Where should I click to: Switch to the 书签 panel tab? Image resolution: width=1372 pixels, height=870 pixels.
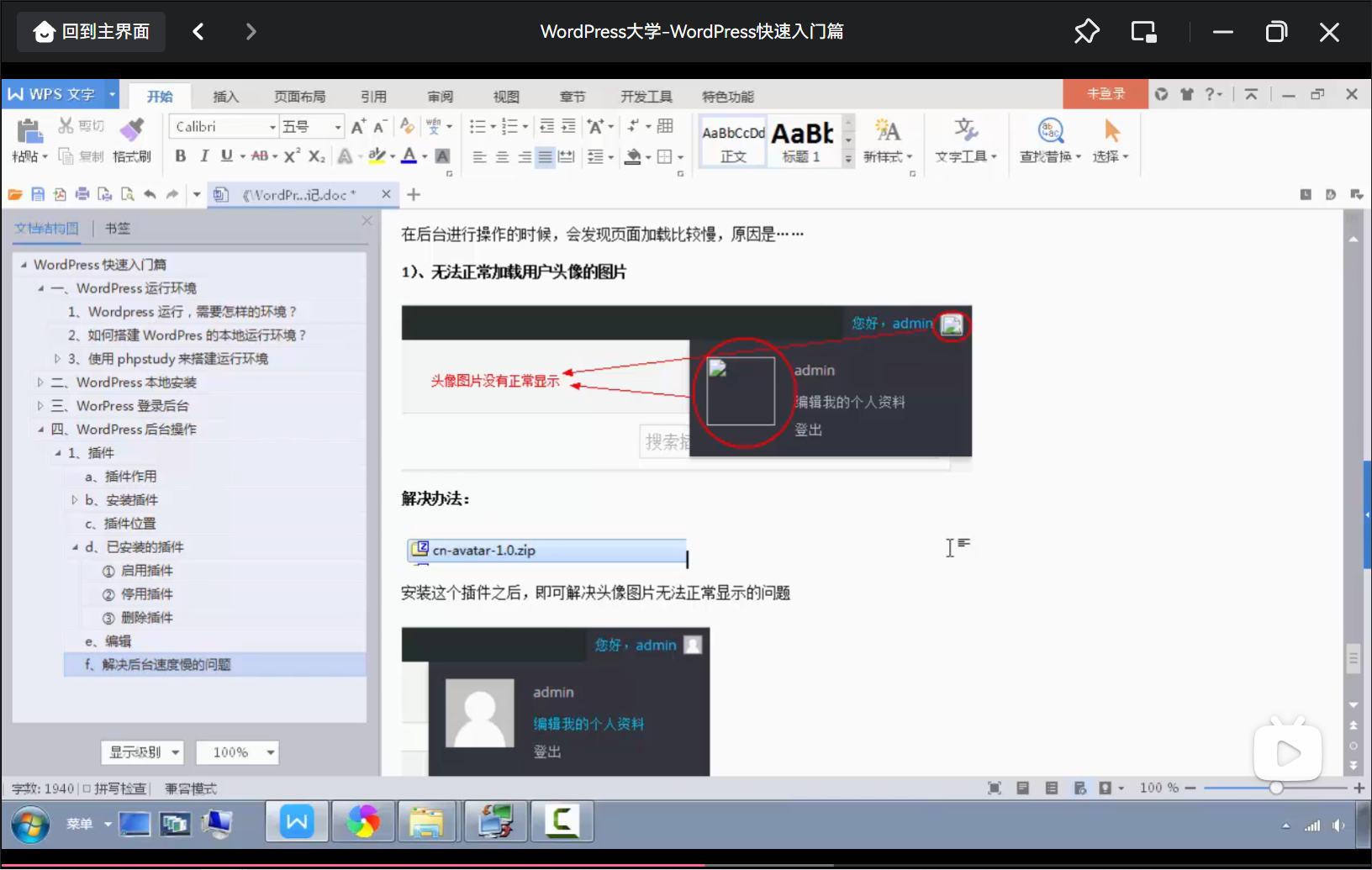(118, 228)
